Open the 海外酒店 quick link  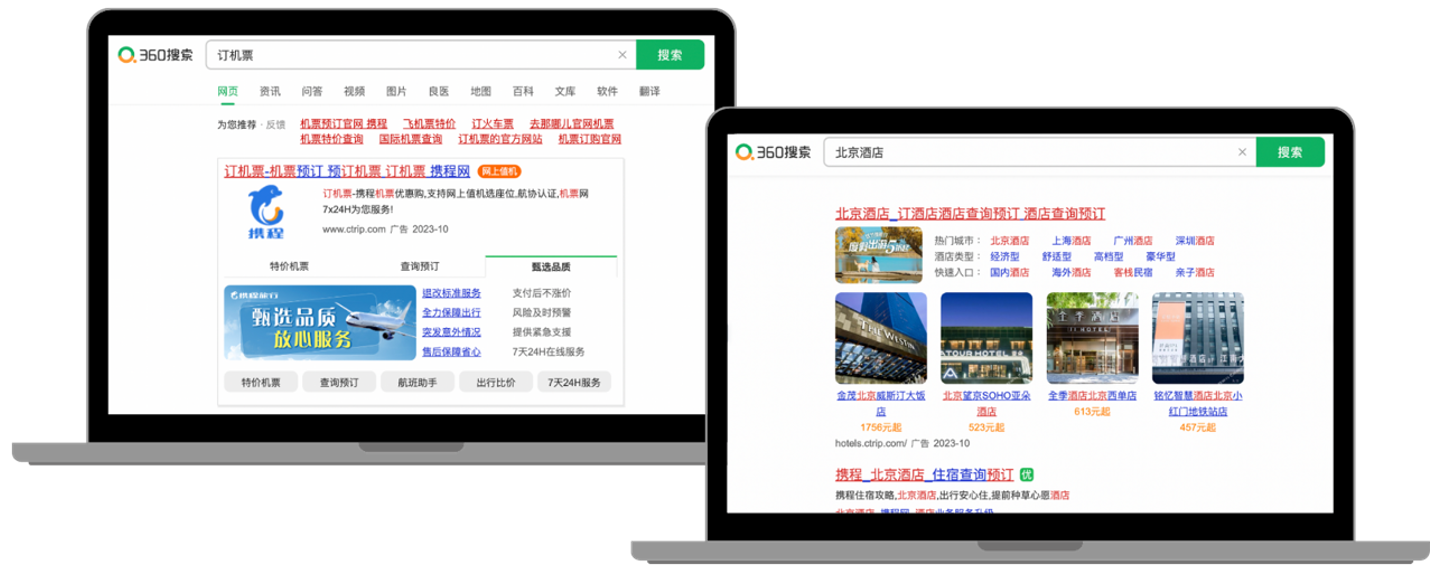1071,272
